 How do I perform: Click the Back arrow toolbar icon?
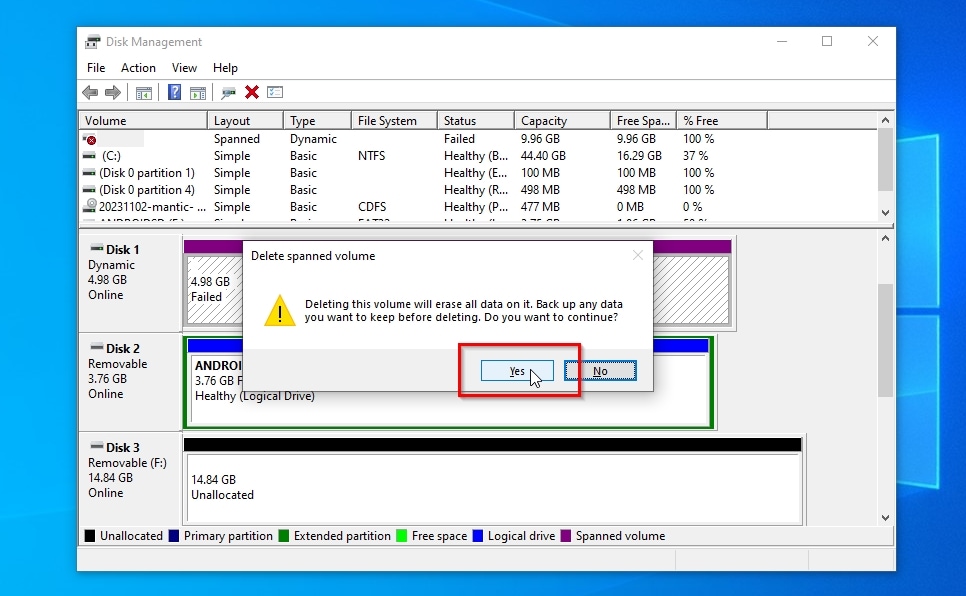[90, 93]
